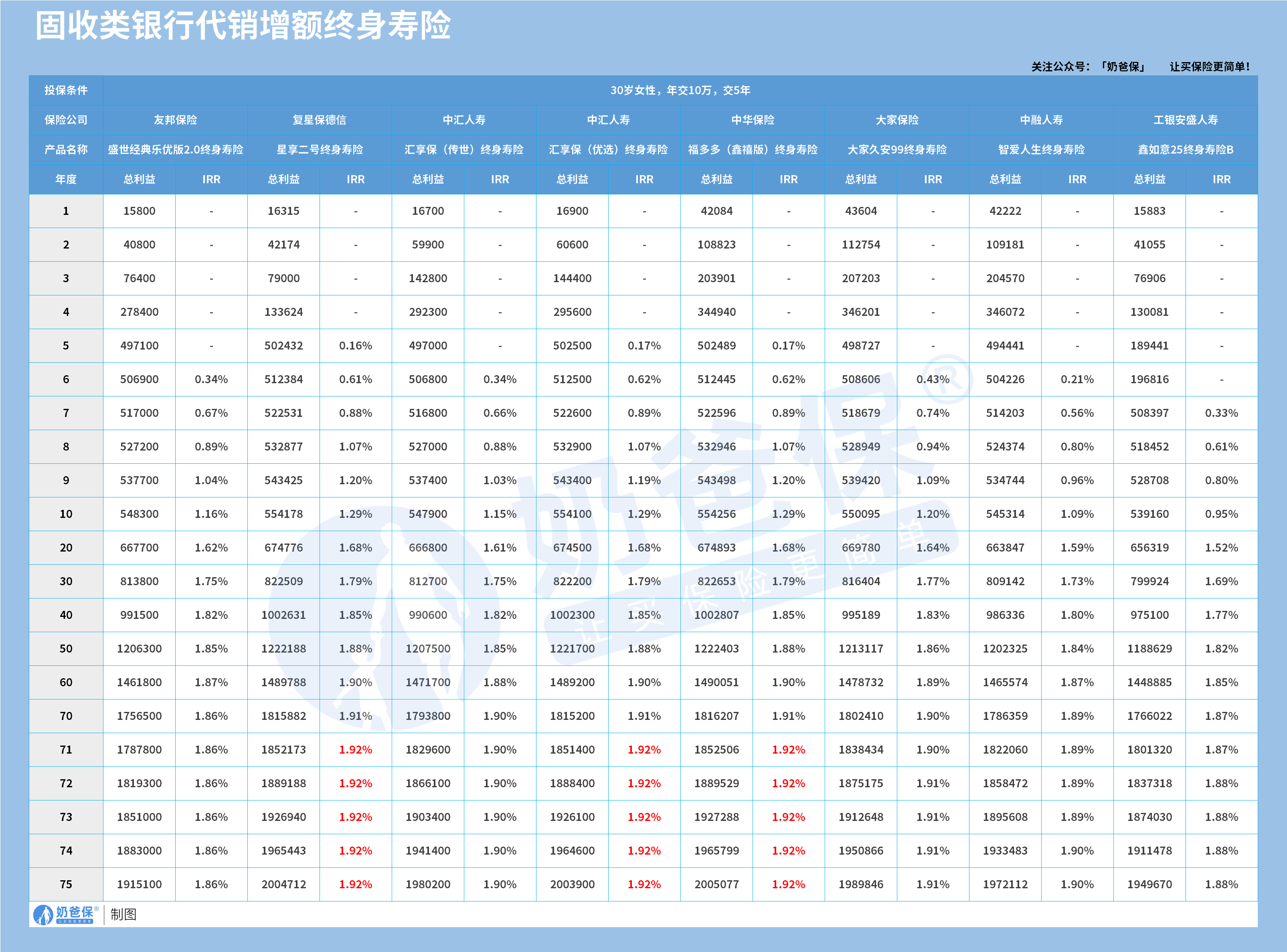Select the red 1.92% IRR in year 75 row
The image size is (1287, 952).
point(356,885)
